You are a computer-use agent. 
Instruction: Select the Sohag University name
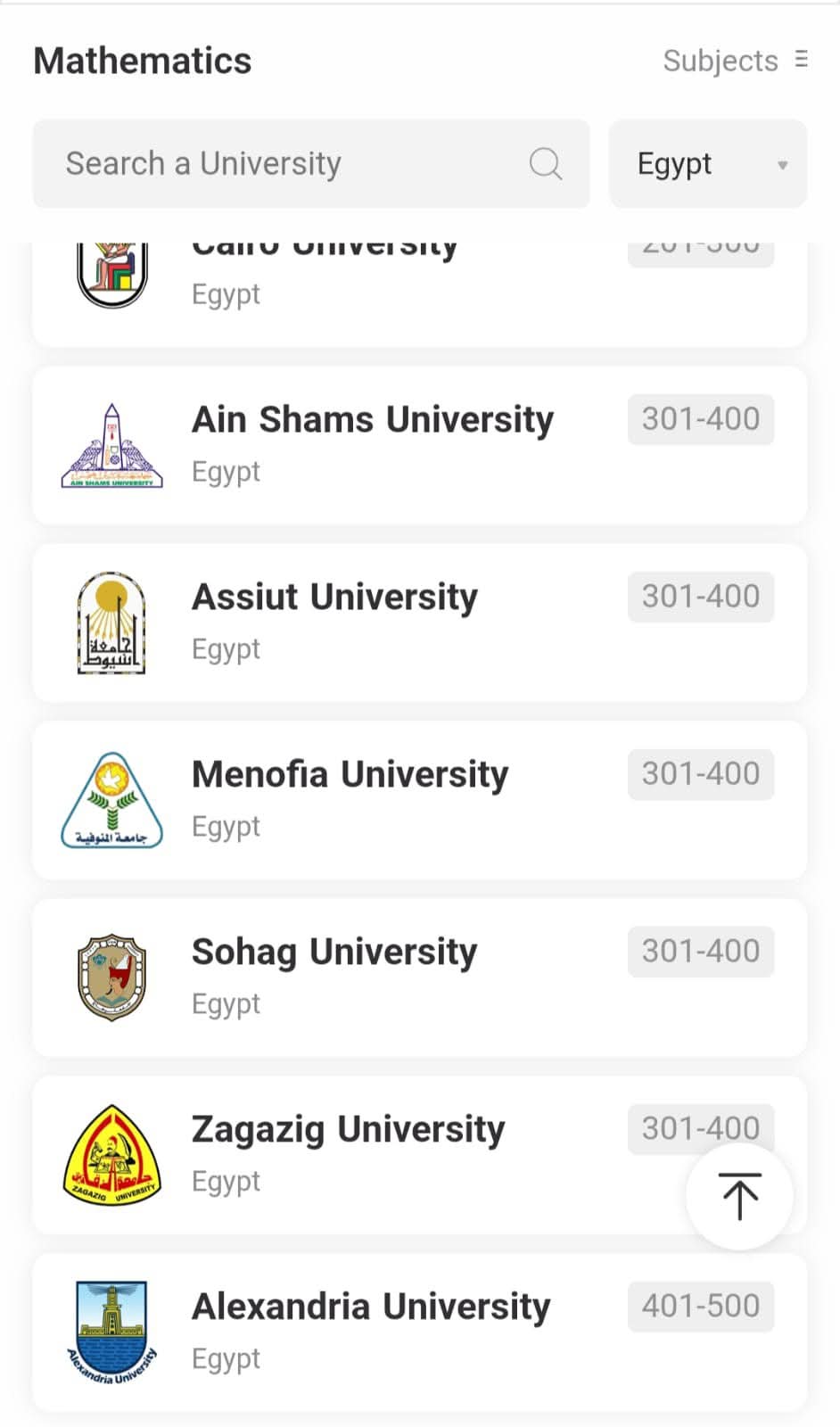coord(334,952)
